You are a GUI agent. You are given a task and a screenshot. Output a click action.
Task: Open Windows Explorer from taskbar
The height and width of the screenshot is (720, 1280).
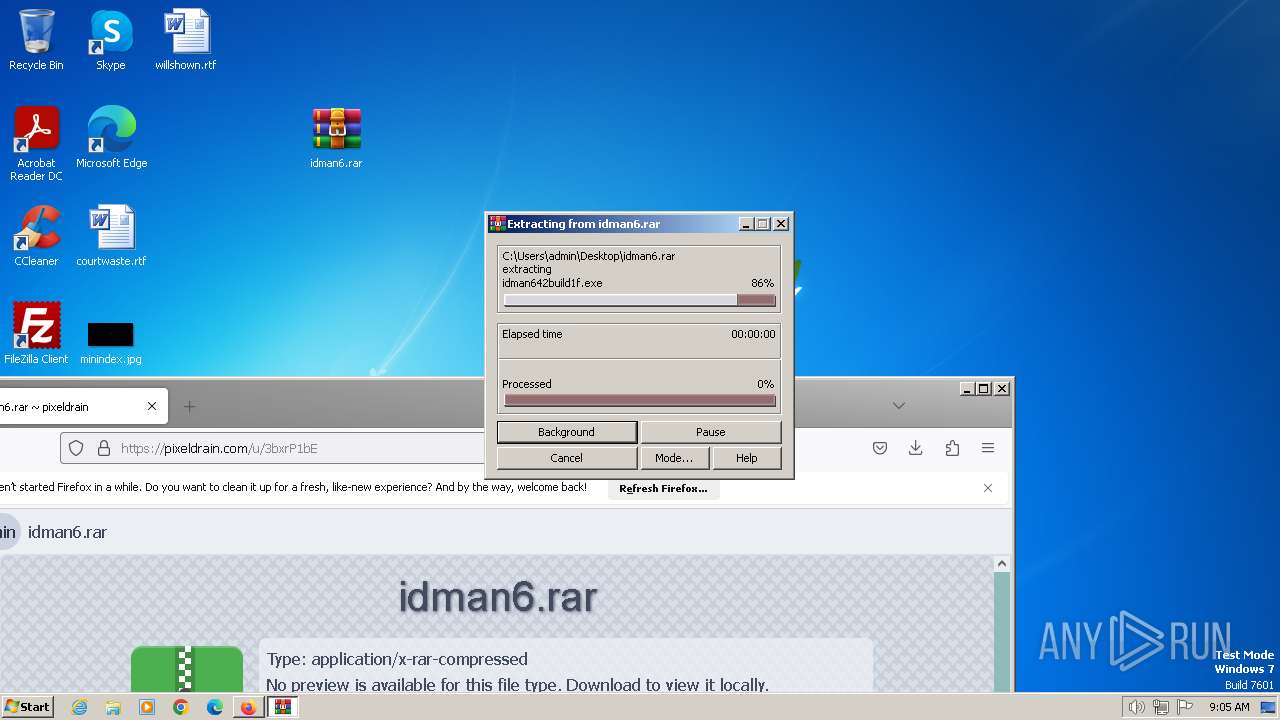[x=113, y=707]
